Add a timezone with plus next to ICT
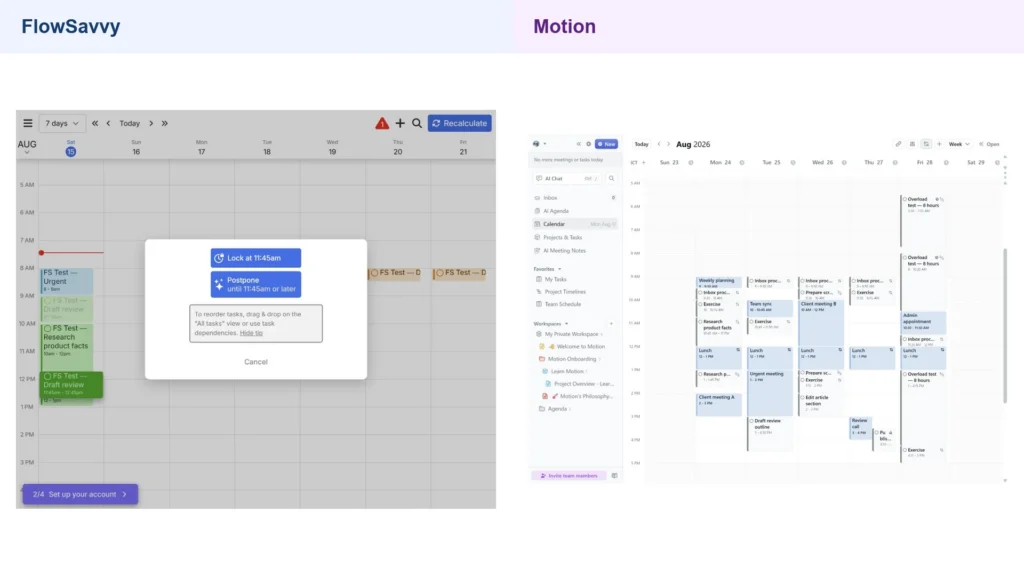The height and width of the screenshot is (576, 1024). tap(643, 163)
